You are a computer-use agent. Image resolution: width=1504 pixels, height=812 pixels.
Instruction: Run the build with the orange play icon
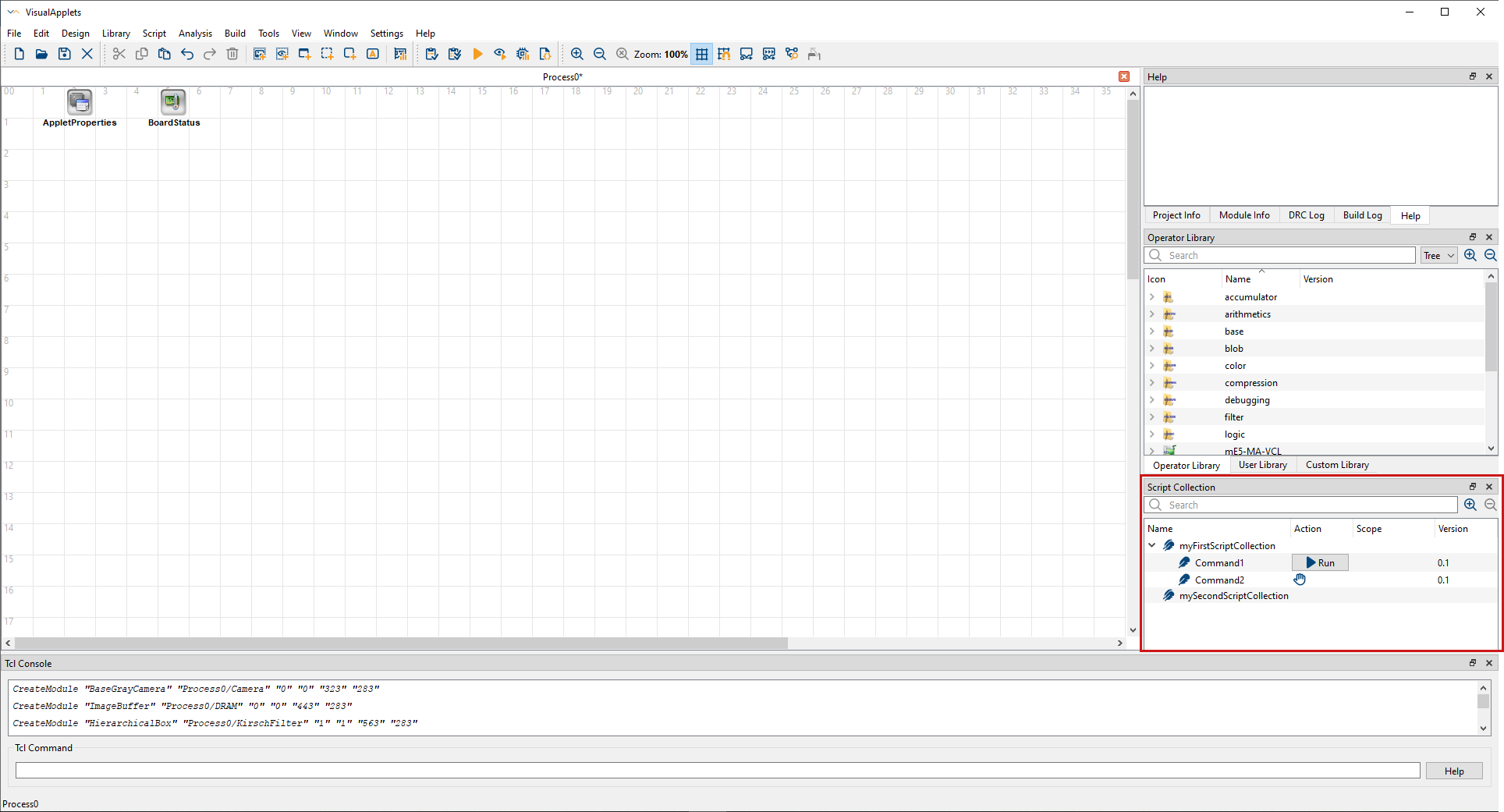(x=477, y=54)
